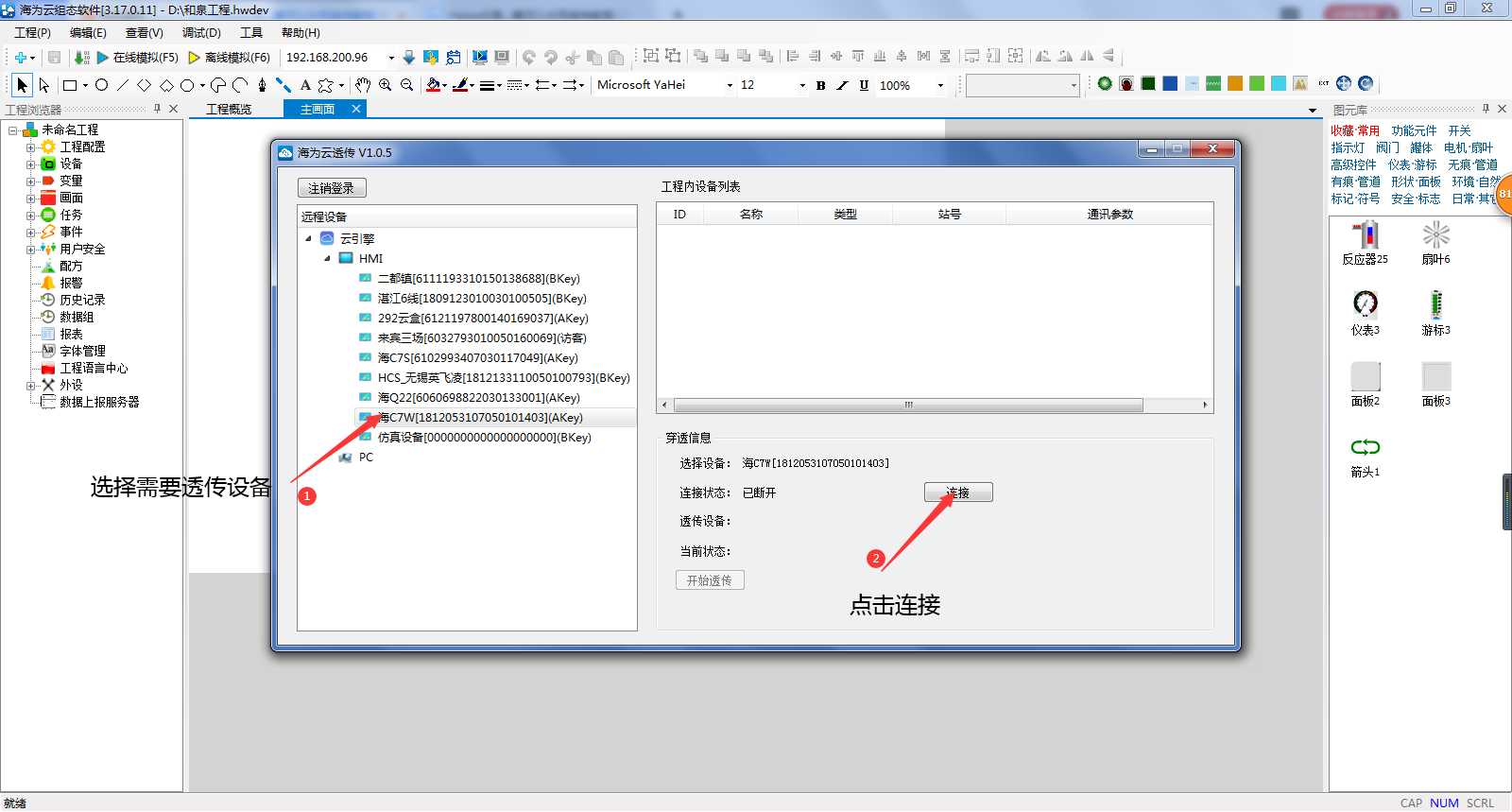
Task: Select 报警 in the project browser
Action: (x=71, y=283)
